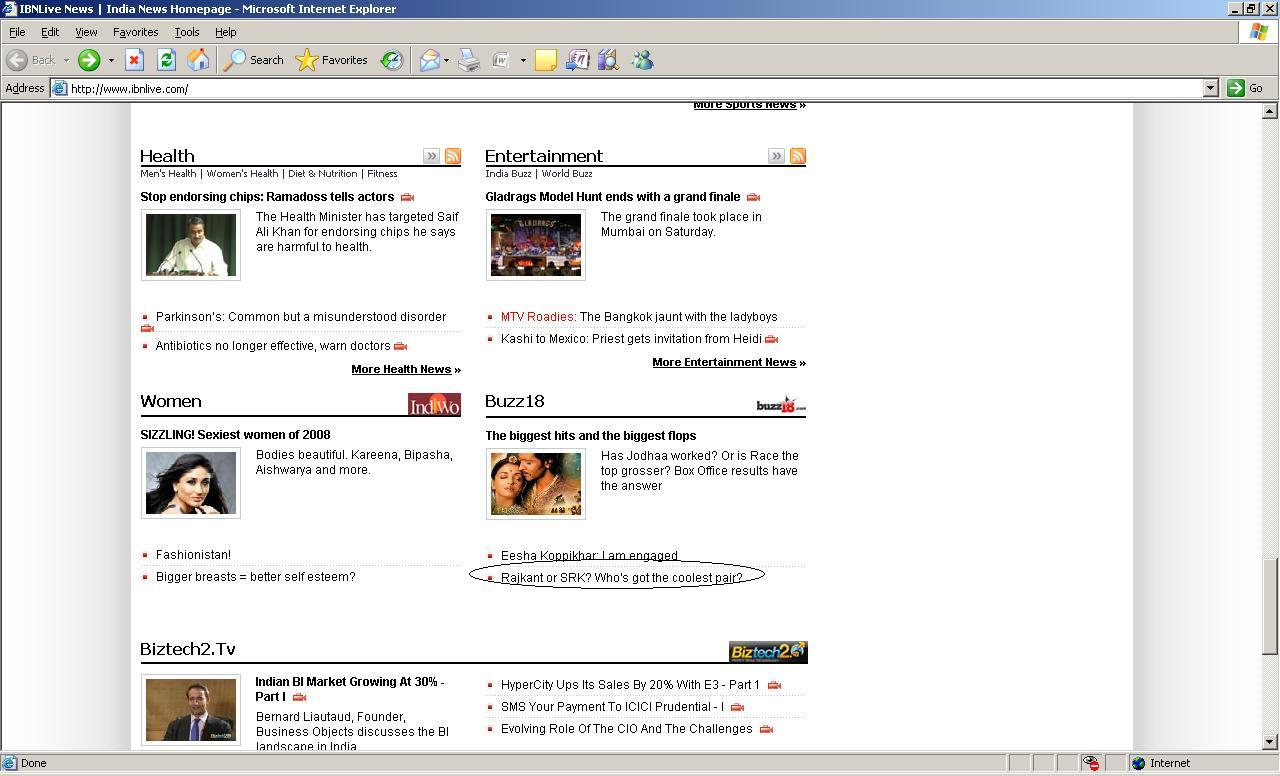The image size is (1280, 776).
Task: Open the File menu
Action: click(17, 32)
